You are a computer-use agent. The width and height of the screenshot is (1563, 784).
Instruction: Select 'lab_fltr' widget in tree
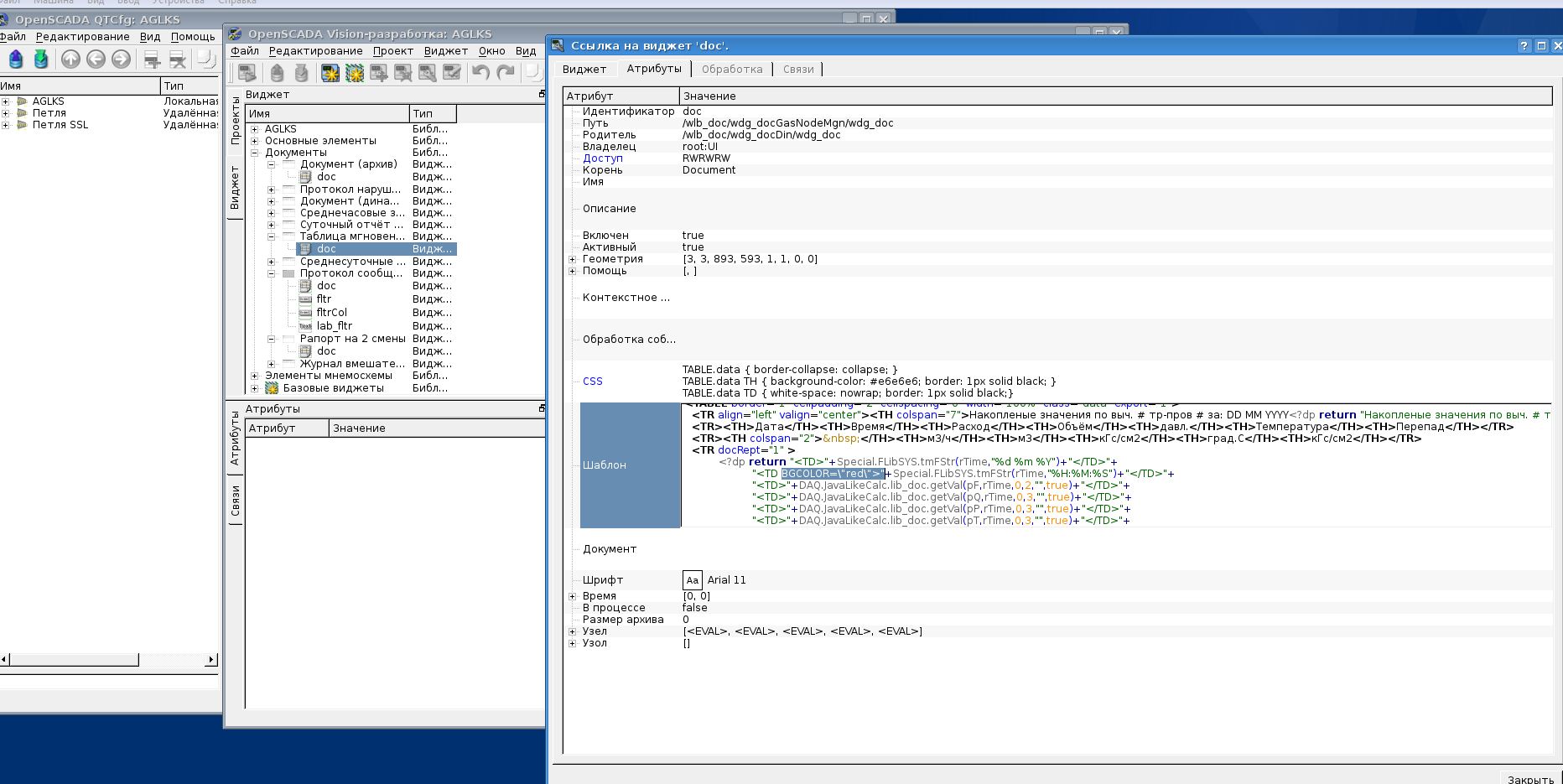click(x=334, y=325)
